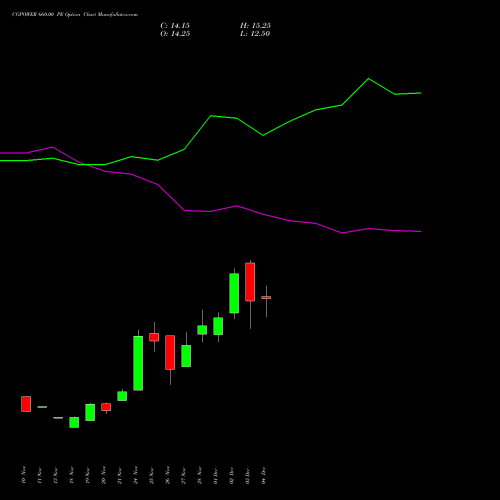Click the tallest red candle at chart peak
Image resolution: width=500 pixels, height=500 pixels.
point(250,282)
